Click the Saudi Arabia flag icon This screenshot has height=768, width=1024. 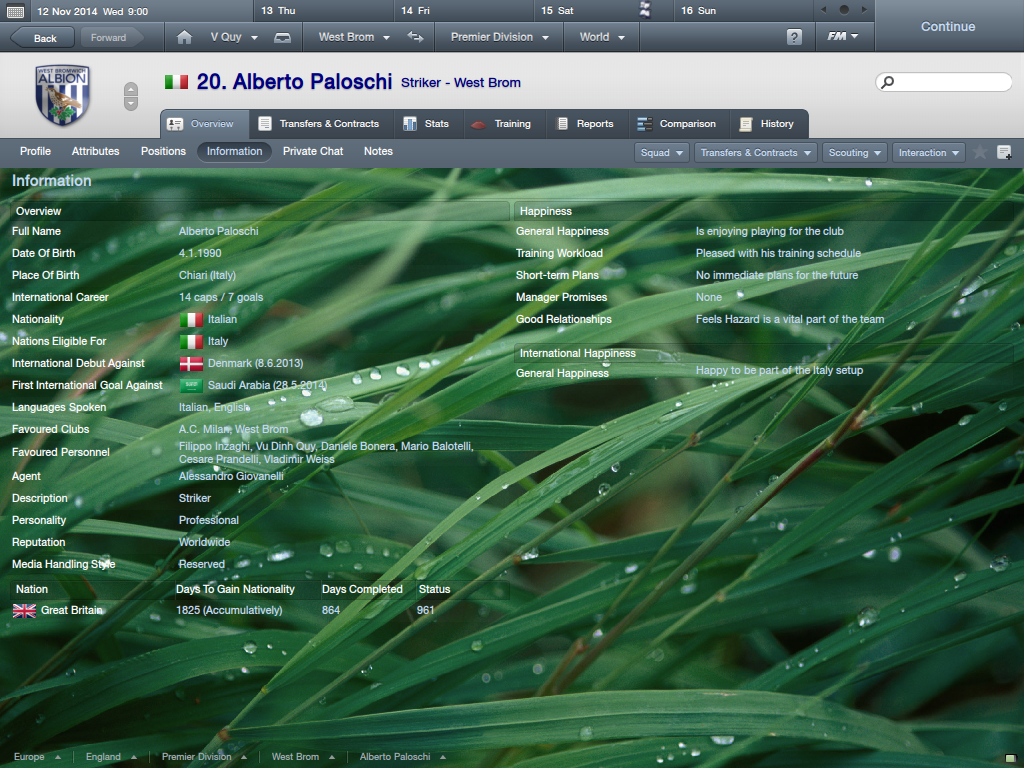pyautogui.click(x=191, y=385)
